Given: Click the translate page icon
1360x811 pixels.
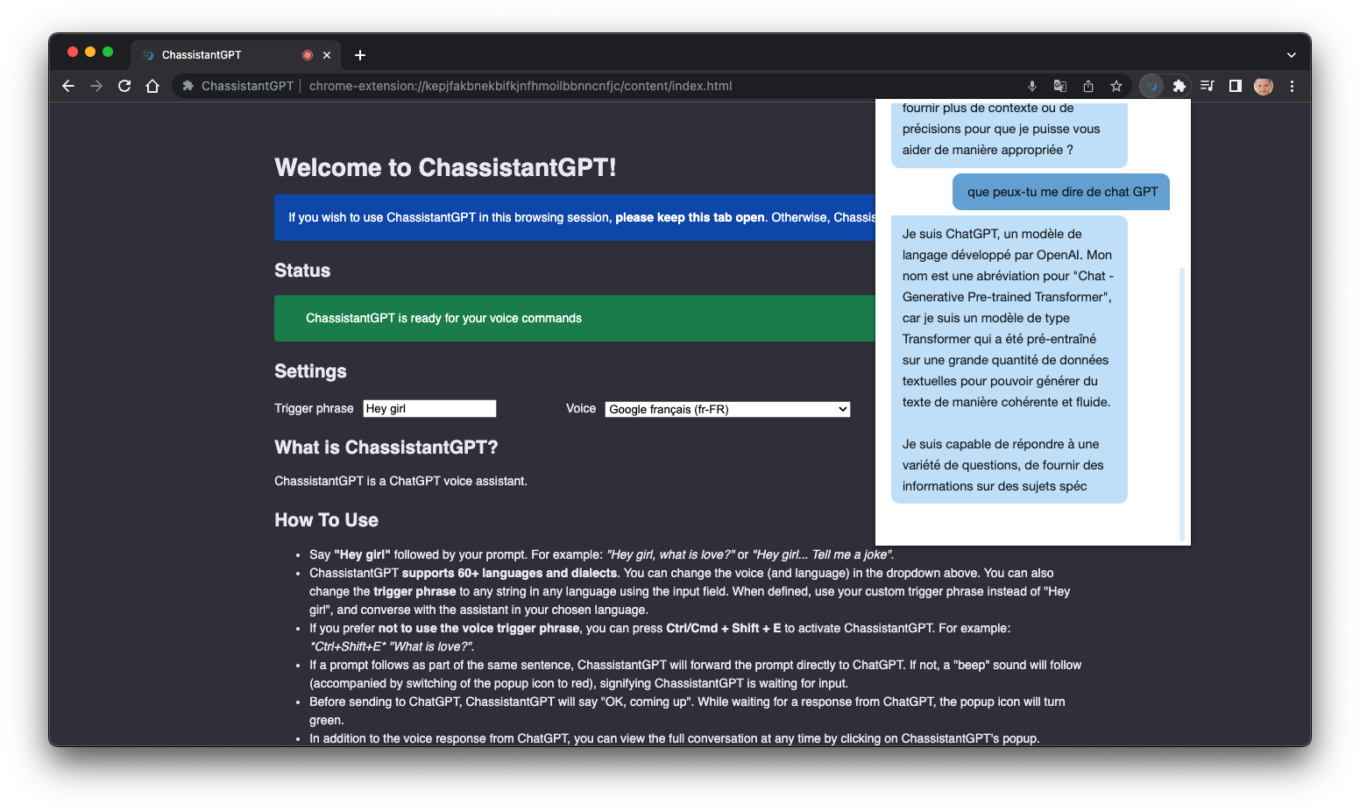Looking at the screenshot, I should coord(1060,86).
